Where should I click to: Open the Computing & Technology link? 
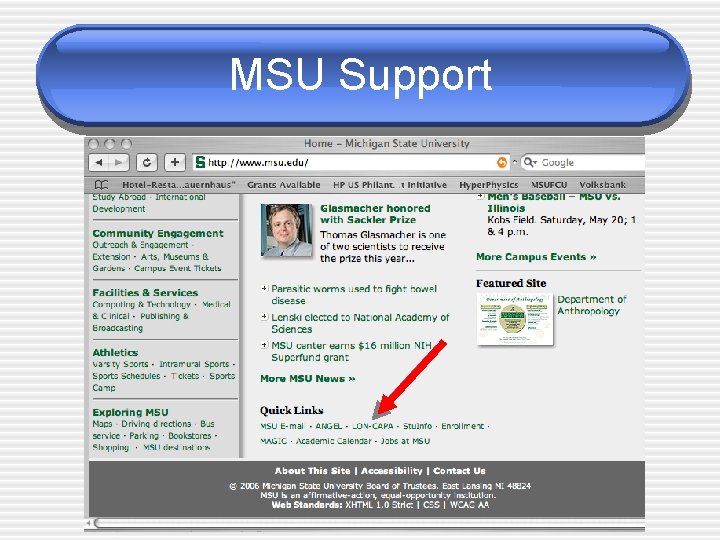click(141, 304)
